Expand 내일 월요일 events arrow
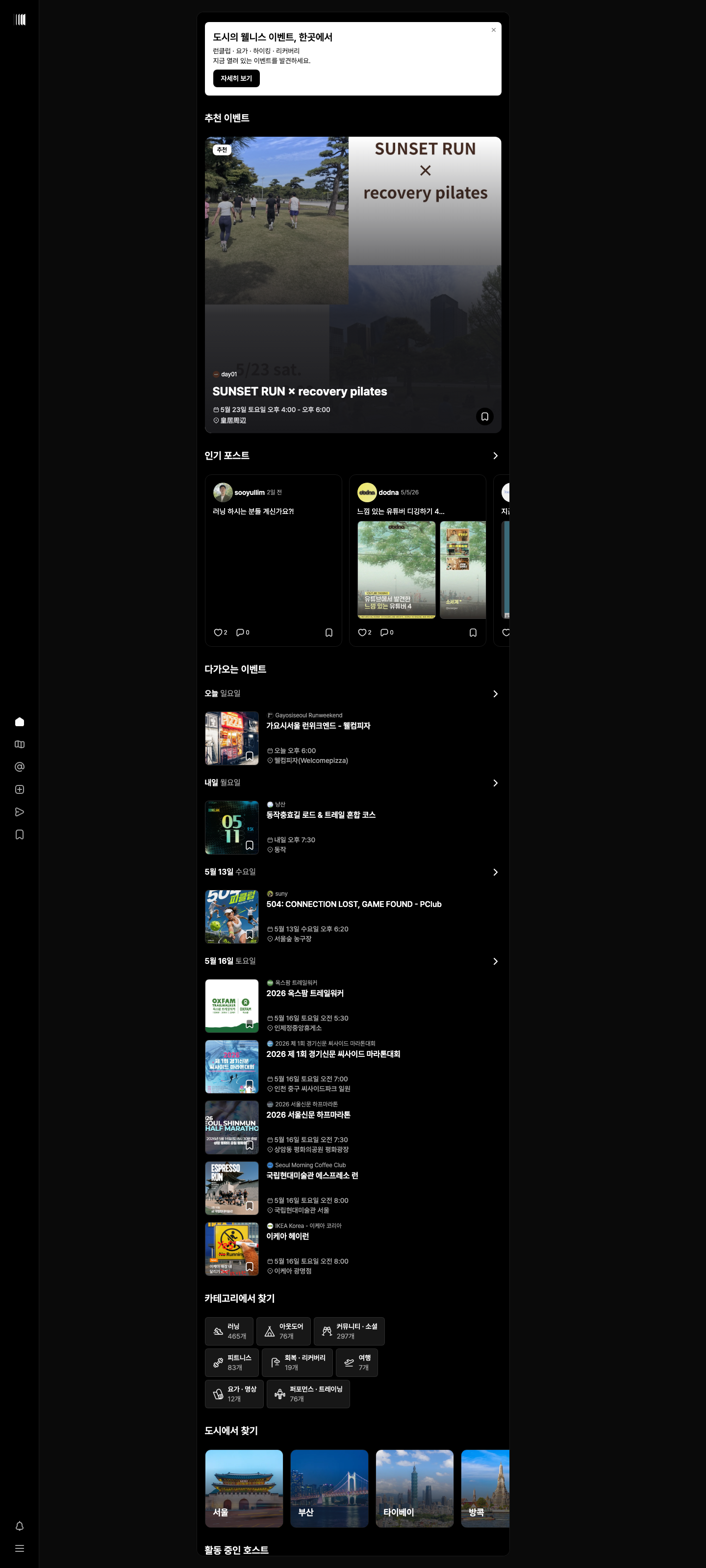This screenshot has height=1568, width=706. click(x=495, y=783)
